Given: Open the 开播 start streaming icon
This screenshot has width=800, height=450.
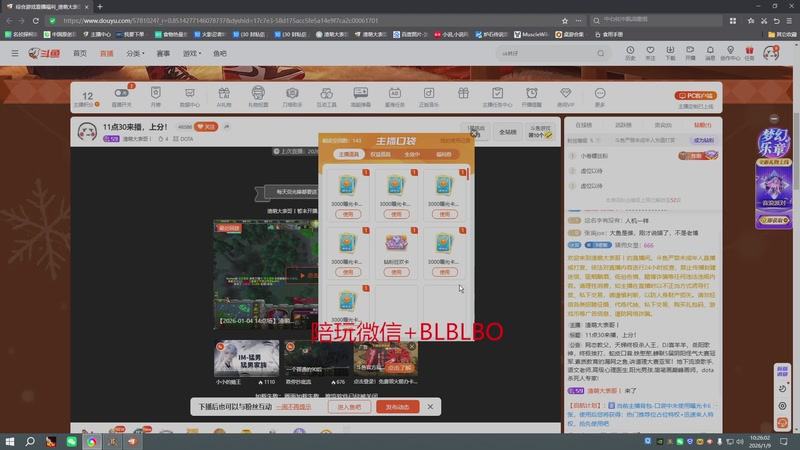Looking at the screenshot, I should tap(690, 53).
